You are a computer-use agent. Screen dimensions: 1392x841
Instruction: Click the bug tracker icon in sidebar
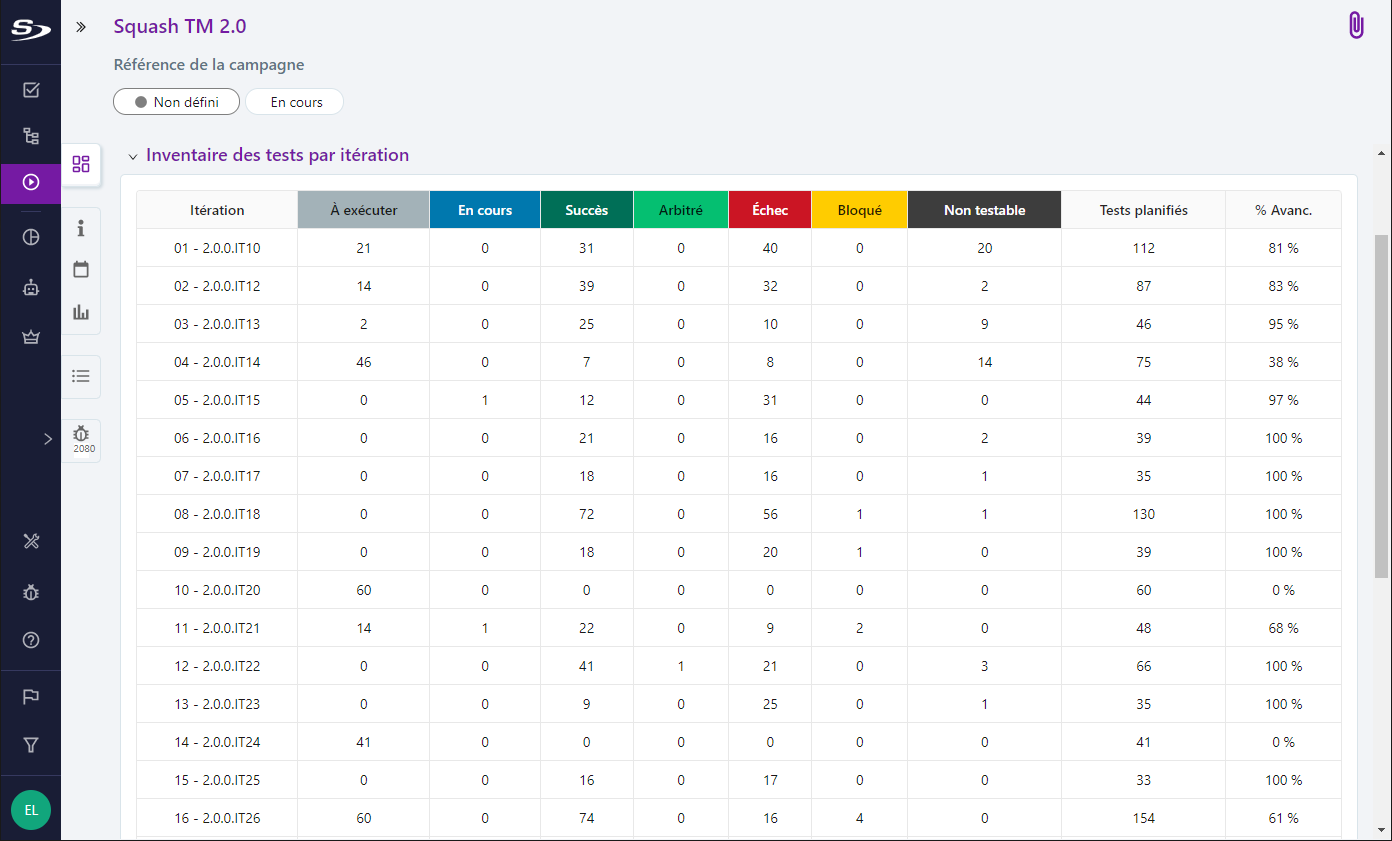tap(31, 592)
